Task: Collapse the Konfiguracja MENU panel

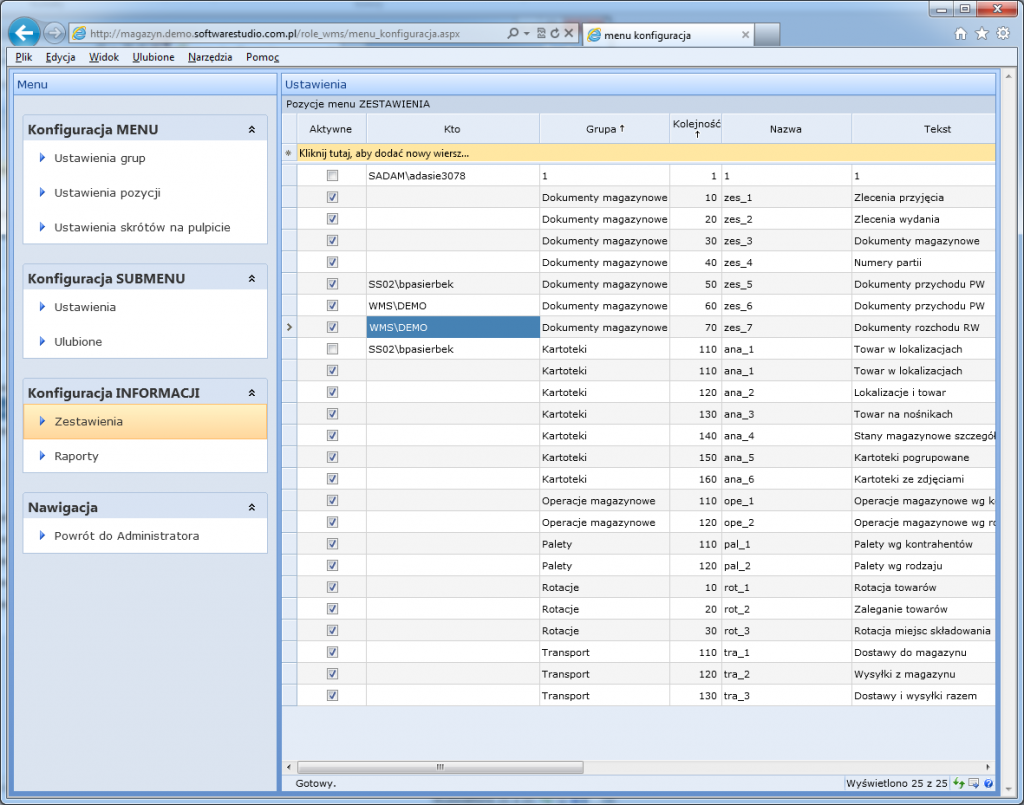Action: point(252,130)
